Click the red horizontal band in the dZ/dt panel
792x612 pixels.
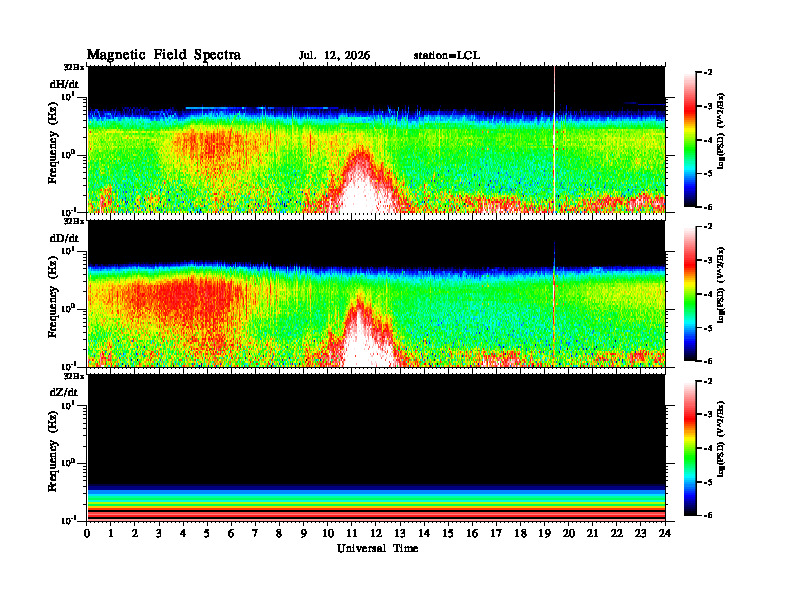(376, 514)
